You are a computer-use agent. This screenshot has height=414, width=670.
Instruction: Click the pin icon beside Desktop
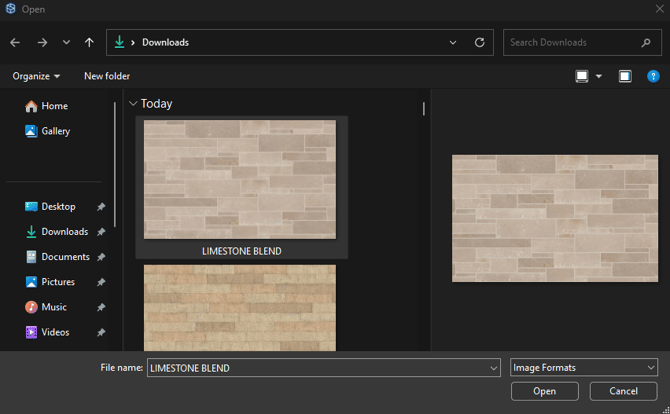101,207
